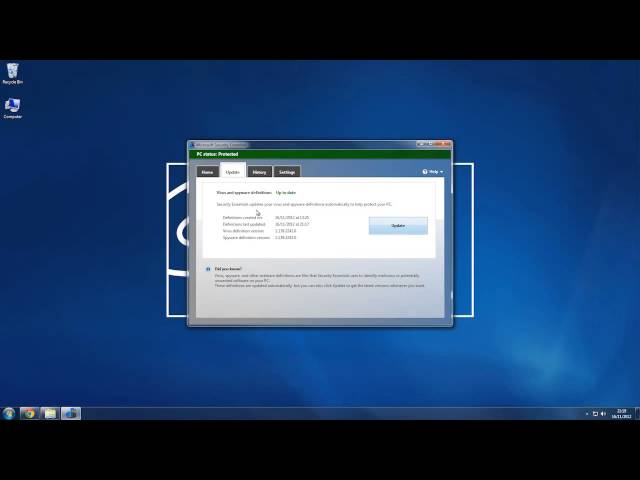Expand the Help dropdown arrow
The height and width of the screenshot is (480, 640).
pyautogui.click(x=441, y=172)
